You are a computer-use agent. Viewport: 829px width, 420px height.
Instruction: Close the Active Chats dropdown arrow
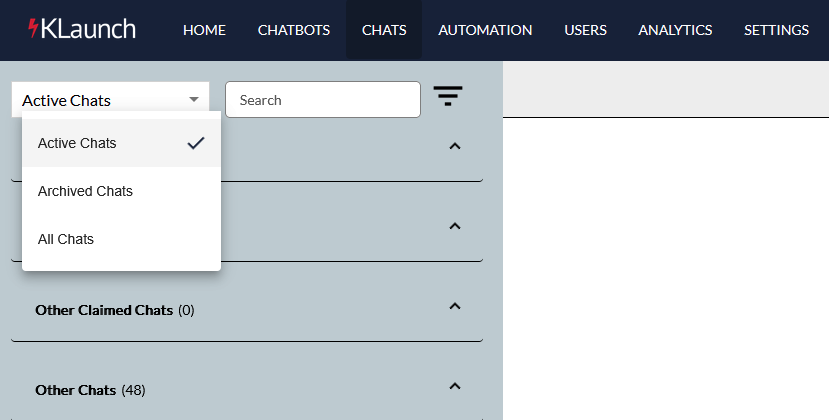coord(194,99)
